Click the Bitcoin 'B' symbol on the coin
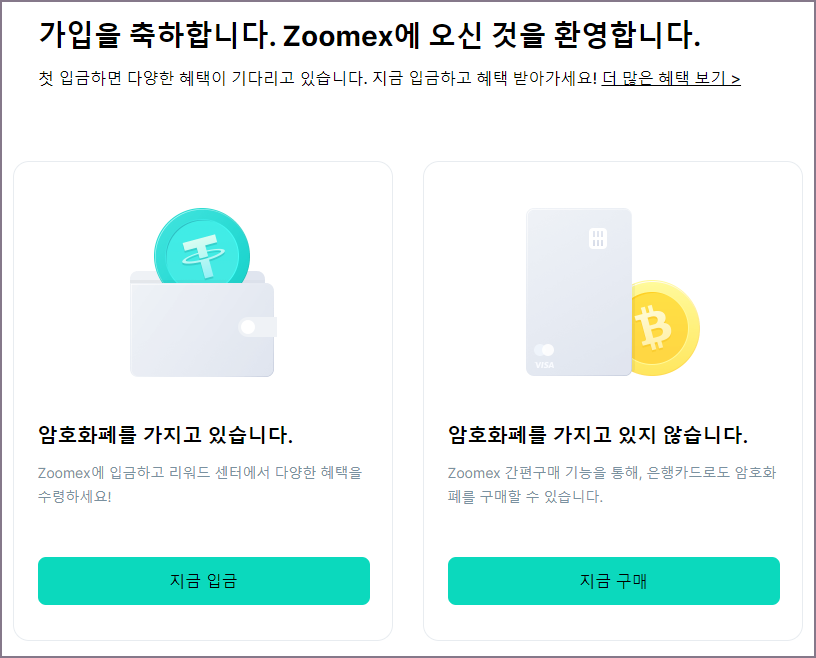Viewport: 816px width, 658px height. pos(654,326)
